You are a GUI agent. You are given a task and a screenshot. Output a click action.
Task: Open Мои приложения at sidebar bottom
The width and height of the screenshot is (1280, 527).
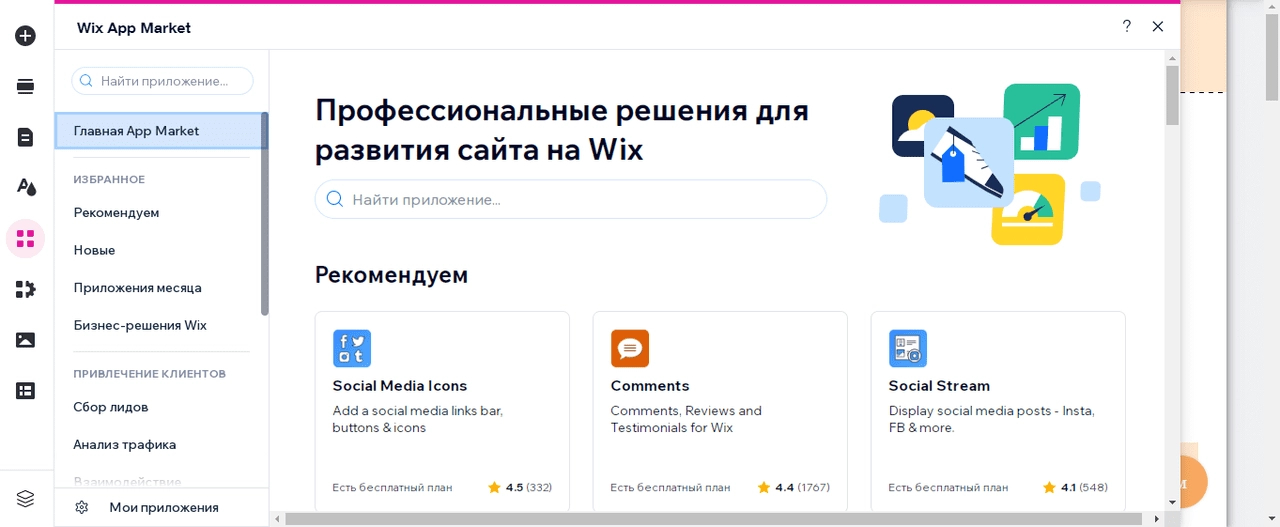click(x=164, y=507)
